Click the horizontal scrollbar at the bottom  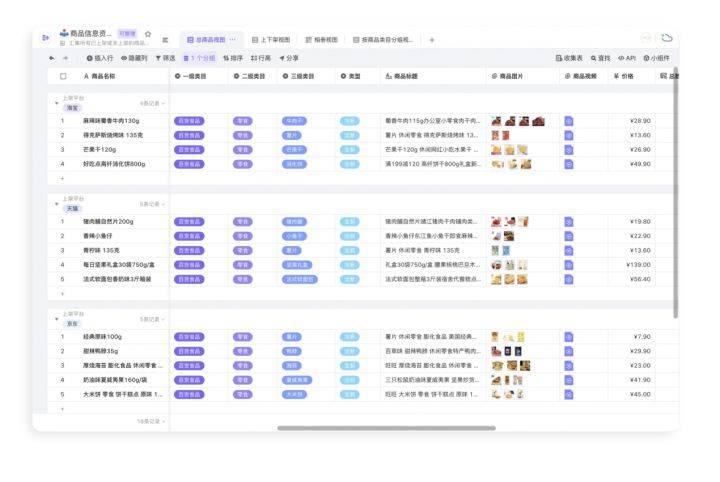click(386, 428)
